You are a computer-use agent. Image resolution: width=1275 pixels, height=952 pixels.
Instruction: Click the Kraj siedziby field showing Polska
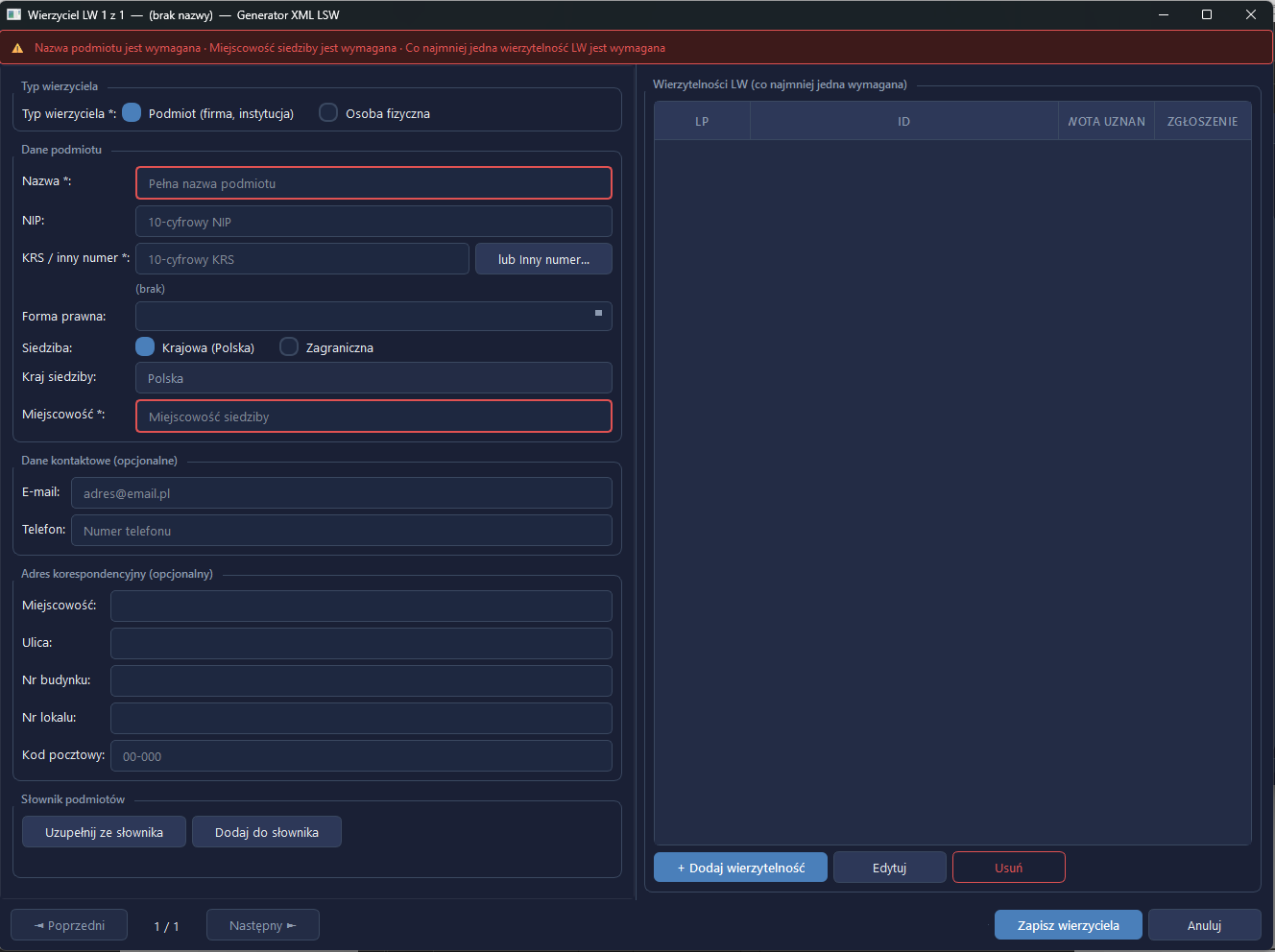tap(373, 378)
